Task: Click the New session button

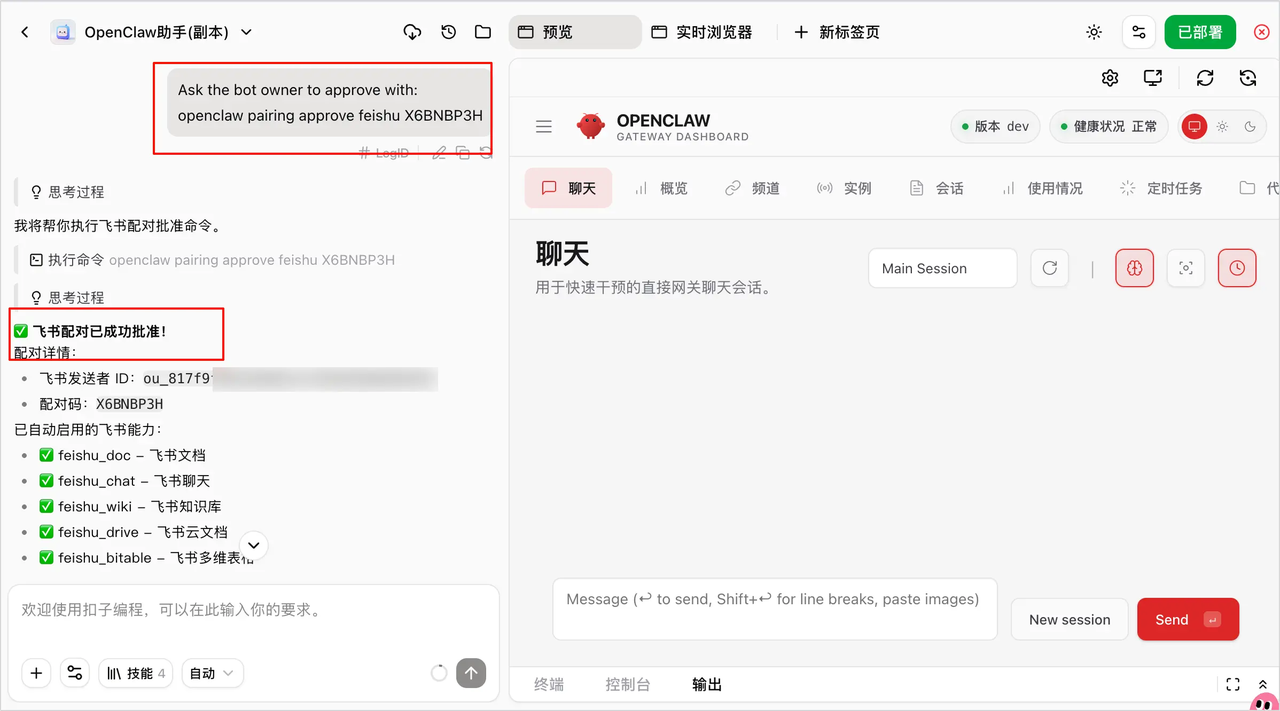Action: tap(1069, 619)
